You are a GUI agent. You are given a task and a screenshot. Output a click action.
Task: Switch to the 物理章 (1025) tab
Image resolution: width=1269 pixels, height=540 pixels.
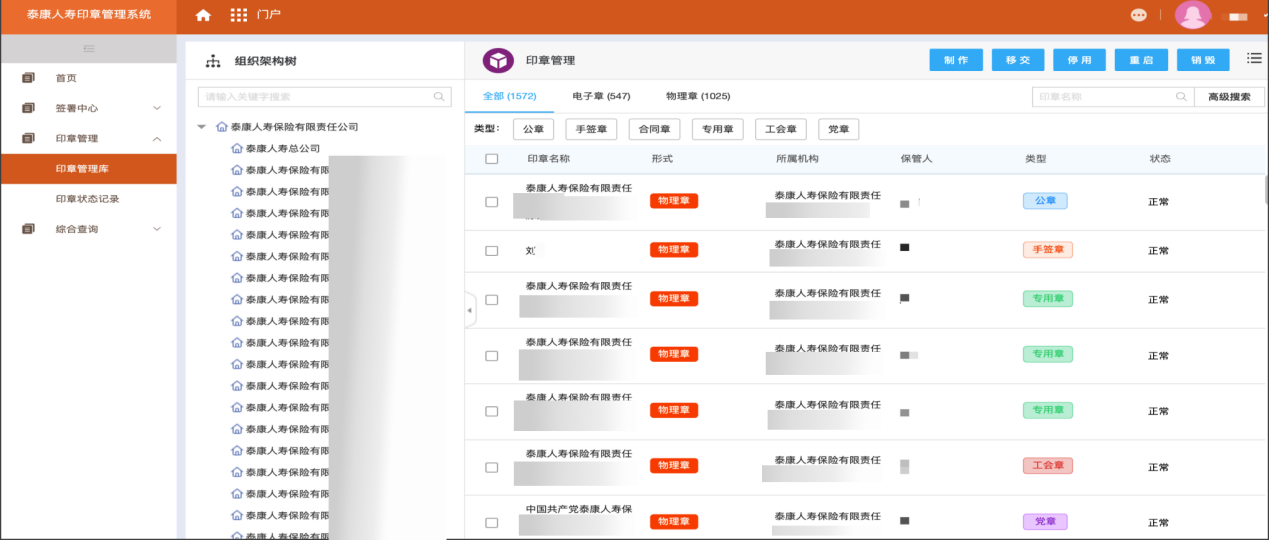coord(698,96)
